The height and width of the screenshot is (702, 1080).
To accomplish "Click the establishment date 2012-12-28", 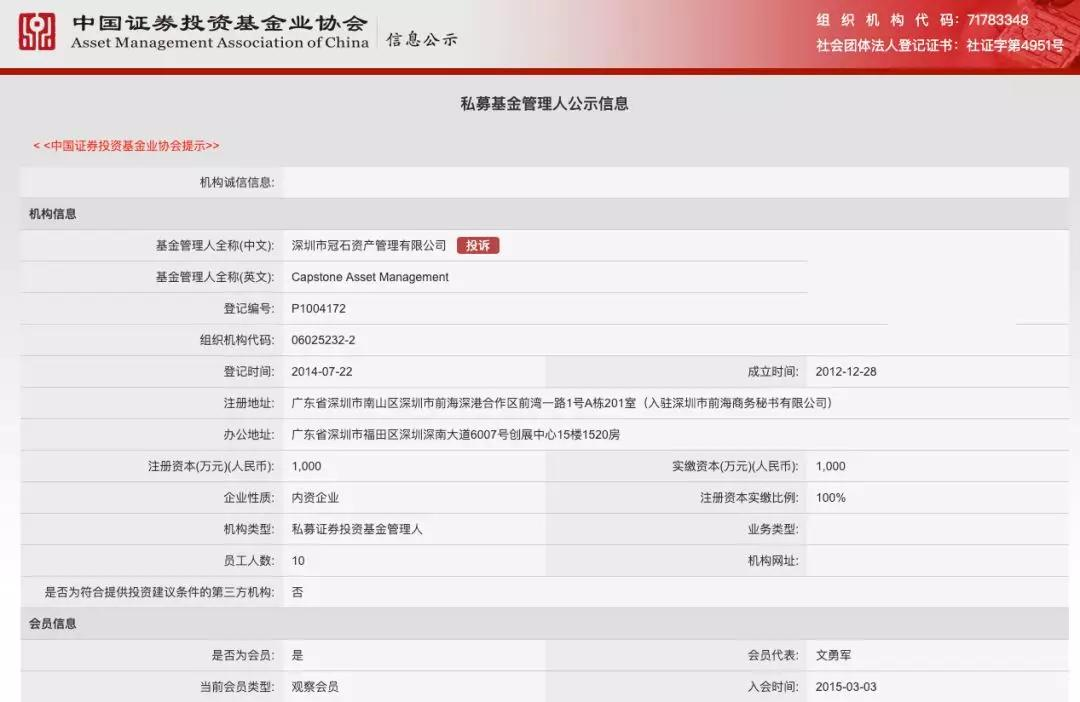I will 846,372.
